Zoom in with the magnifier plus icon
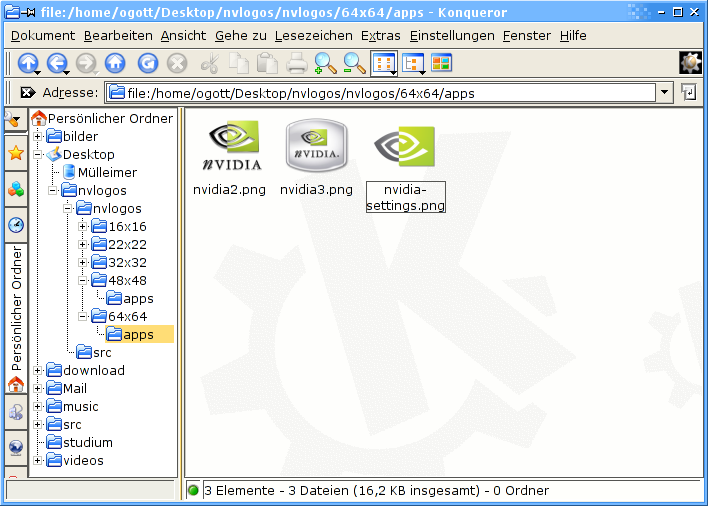 click(326, 63)
